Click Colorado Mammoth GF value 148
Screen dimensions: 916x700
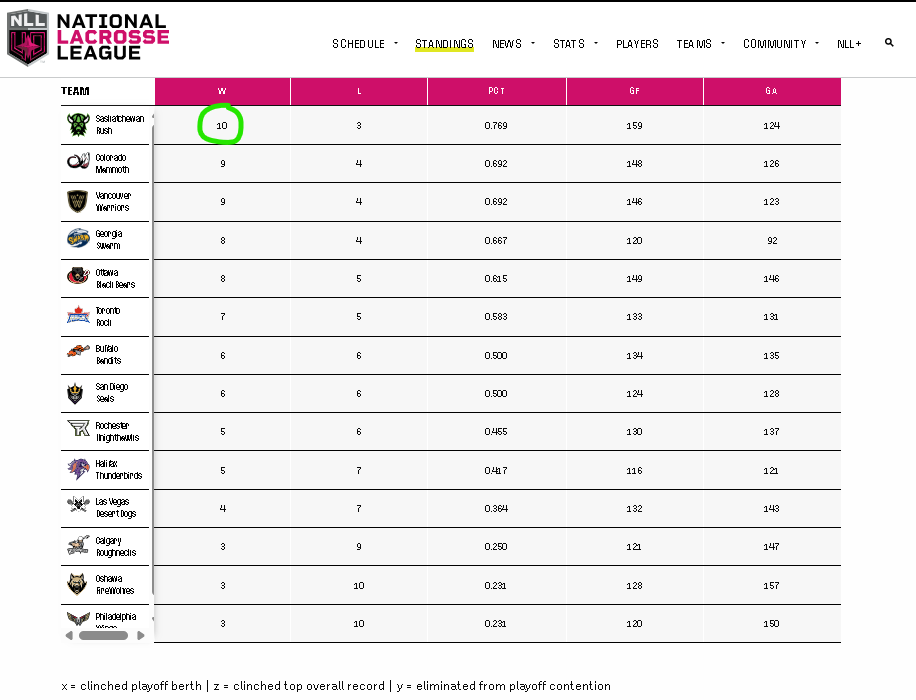(634, 164)
